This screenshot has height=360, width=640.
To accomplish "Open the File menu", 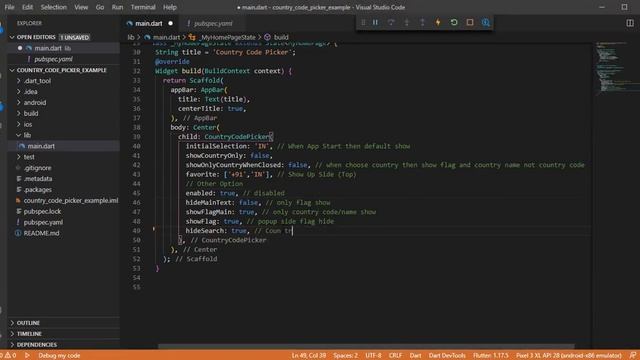I will pyautogui.click(x=9, y=7).
